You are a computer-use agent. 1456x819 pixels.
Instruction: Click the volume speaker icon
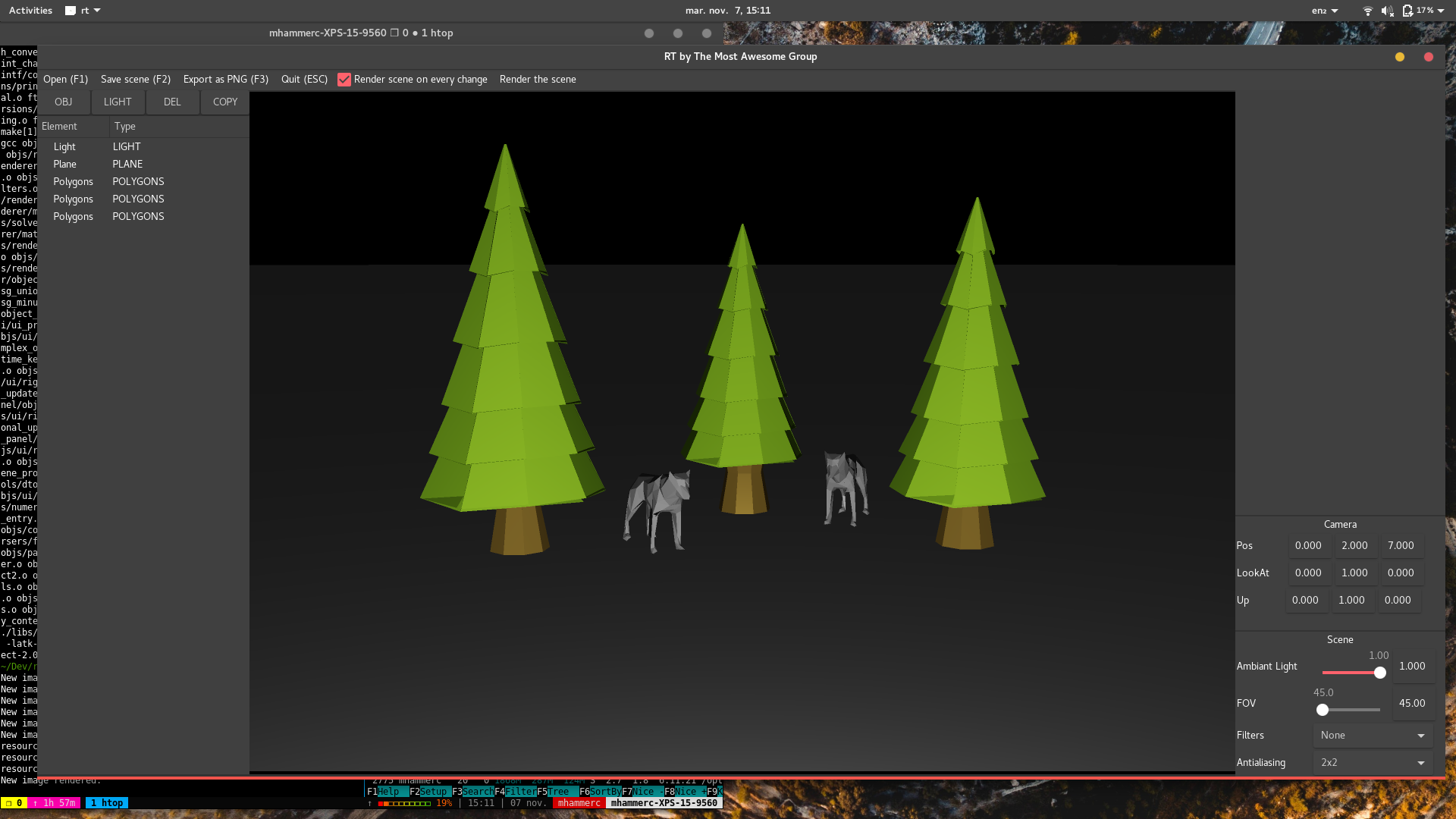1387,11
